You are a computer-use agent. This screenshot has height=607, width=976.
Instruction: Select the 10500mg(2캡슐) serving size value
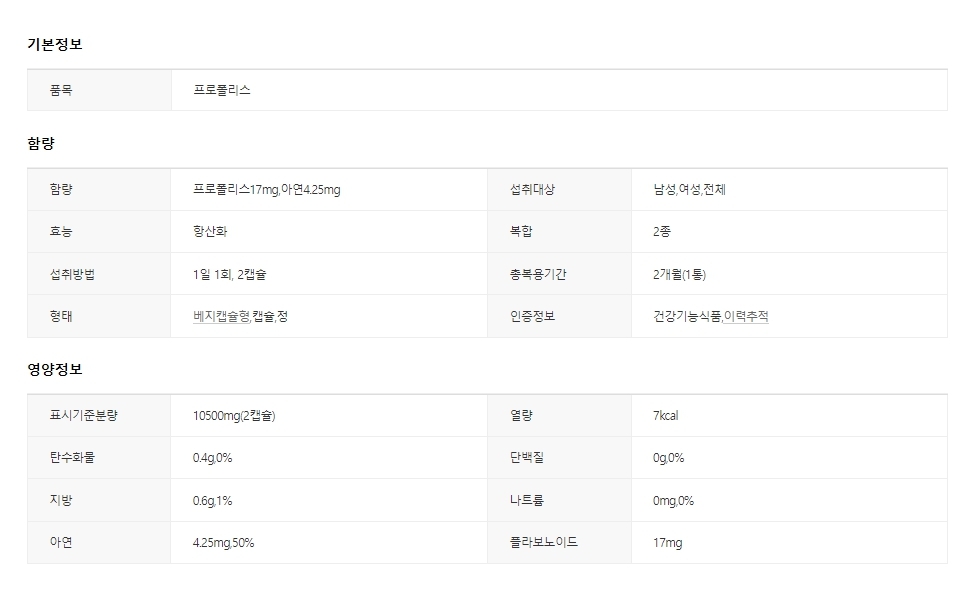234,416
